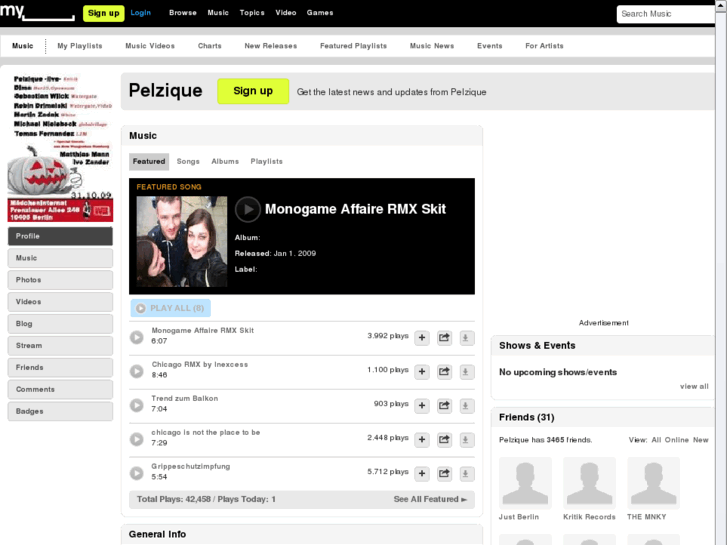Switch to the Albums tab
Image resolution: width=727 pixels, height=545 pixels.
point(225,161)
